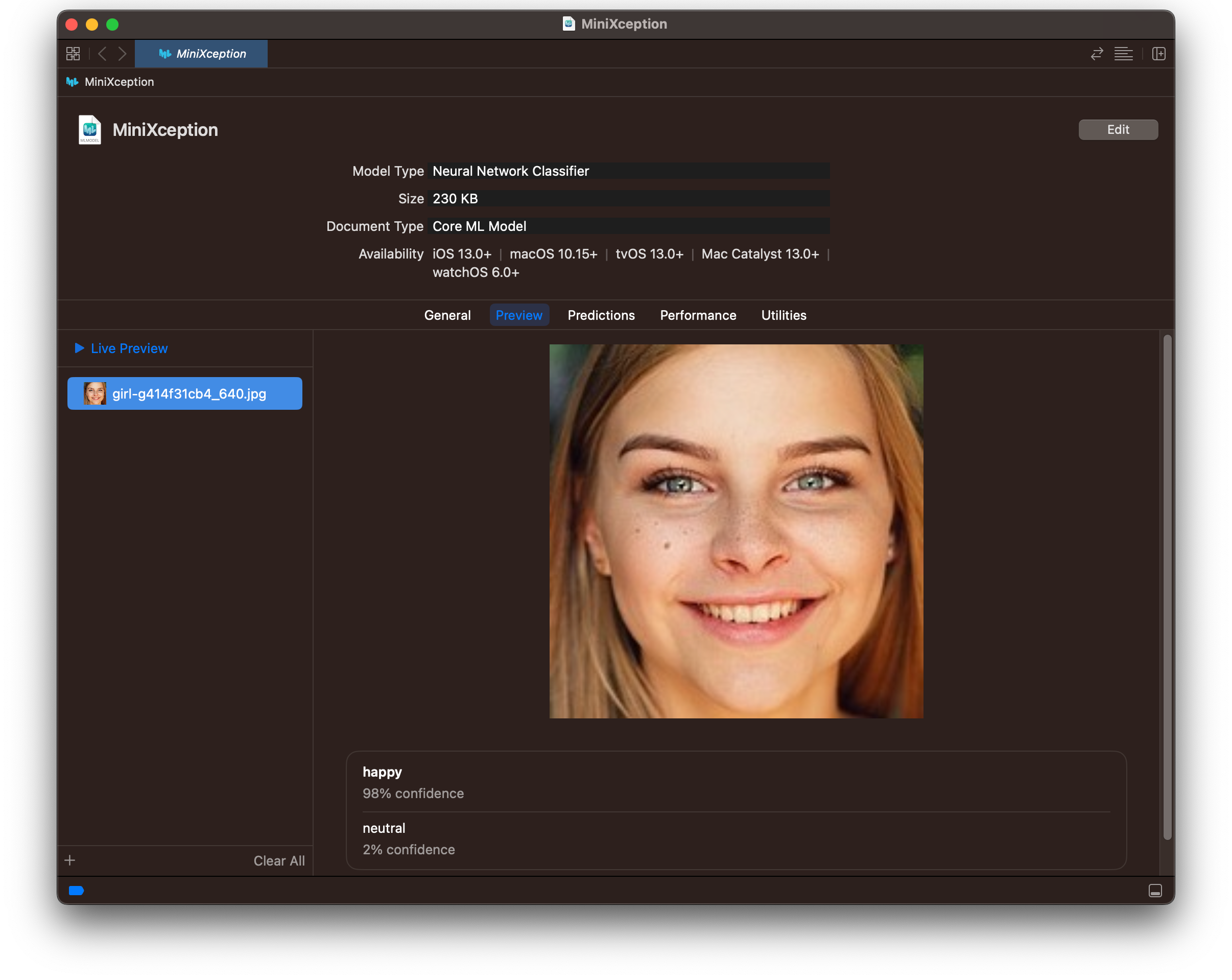Toggle the bottom debug area icon
The image size is (1232, 980).
pyautogui.click(x=1155, y=891)
